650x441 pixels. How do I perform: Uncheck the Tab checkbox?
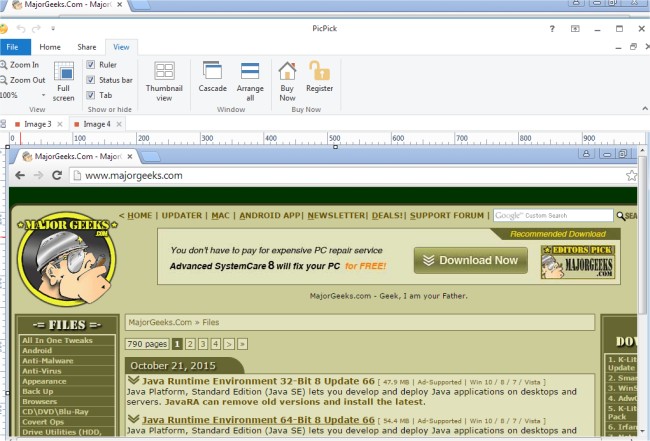90,95
